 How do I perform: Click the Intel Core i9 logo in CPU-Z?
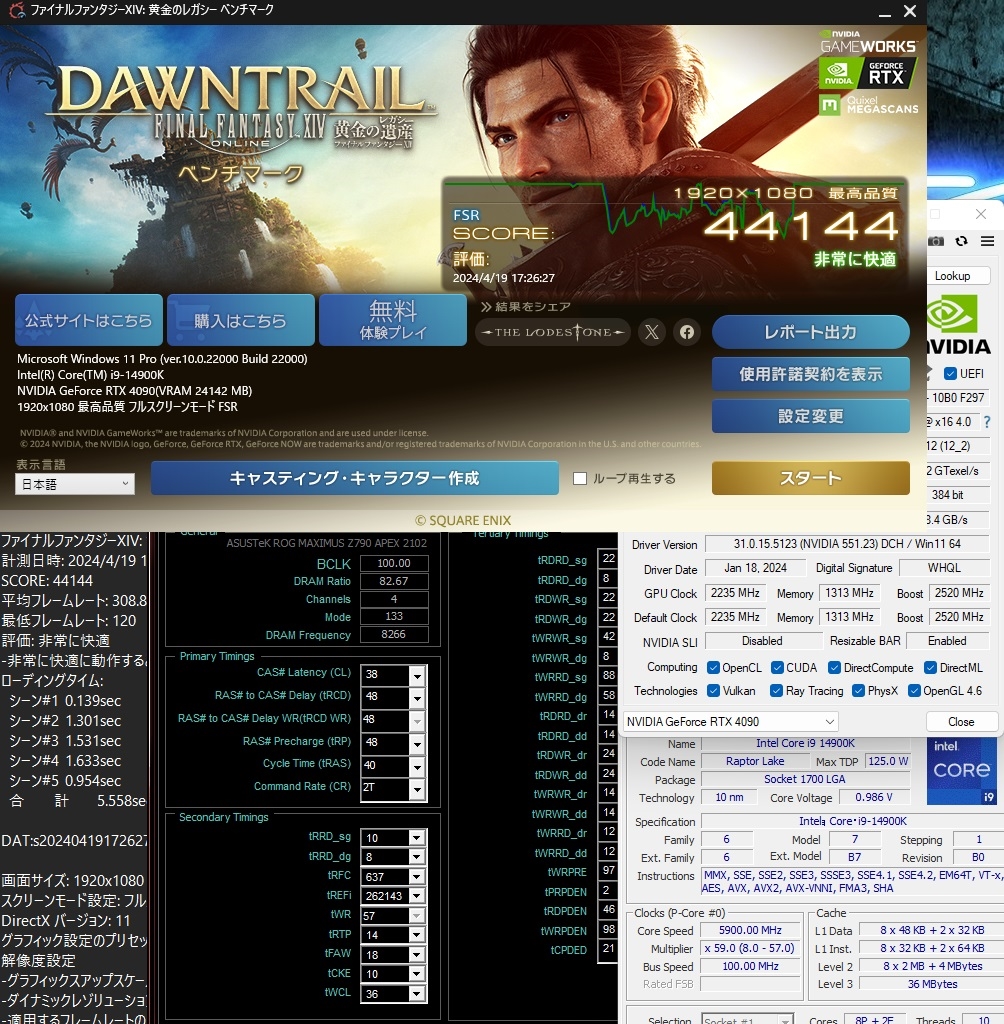(962, 771)
